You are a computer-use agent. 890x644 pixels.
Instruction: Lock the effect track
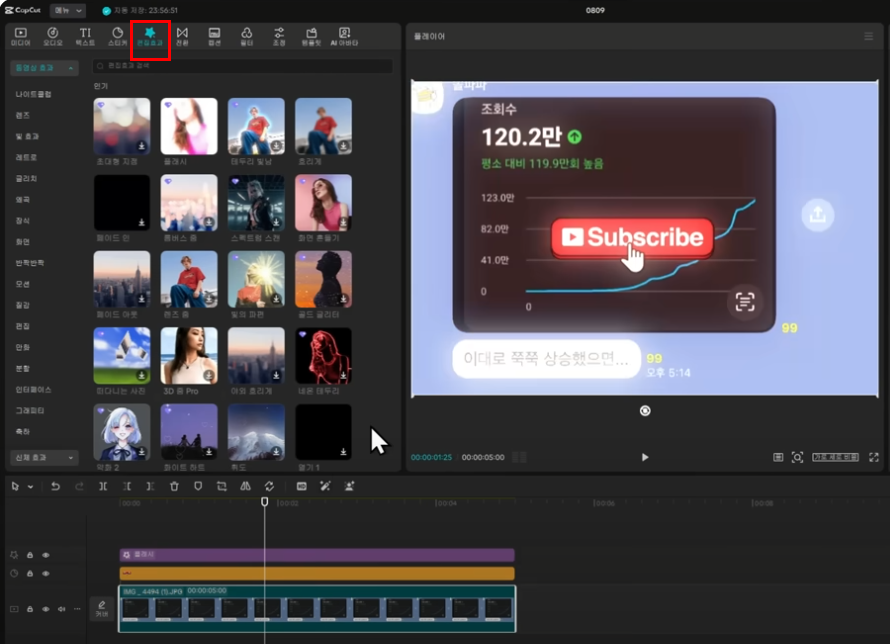[x=30, y=555]
